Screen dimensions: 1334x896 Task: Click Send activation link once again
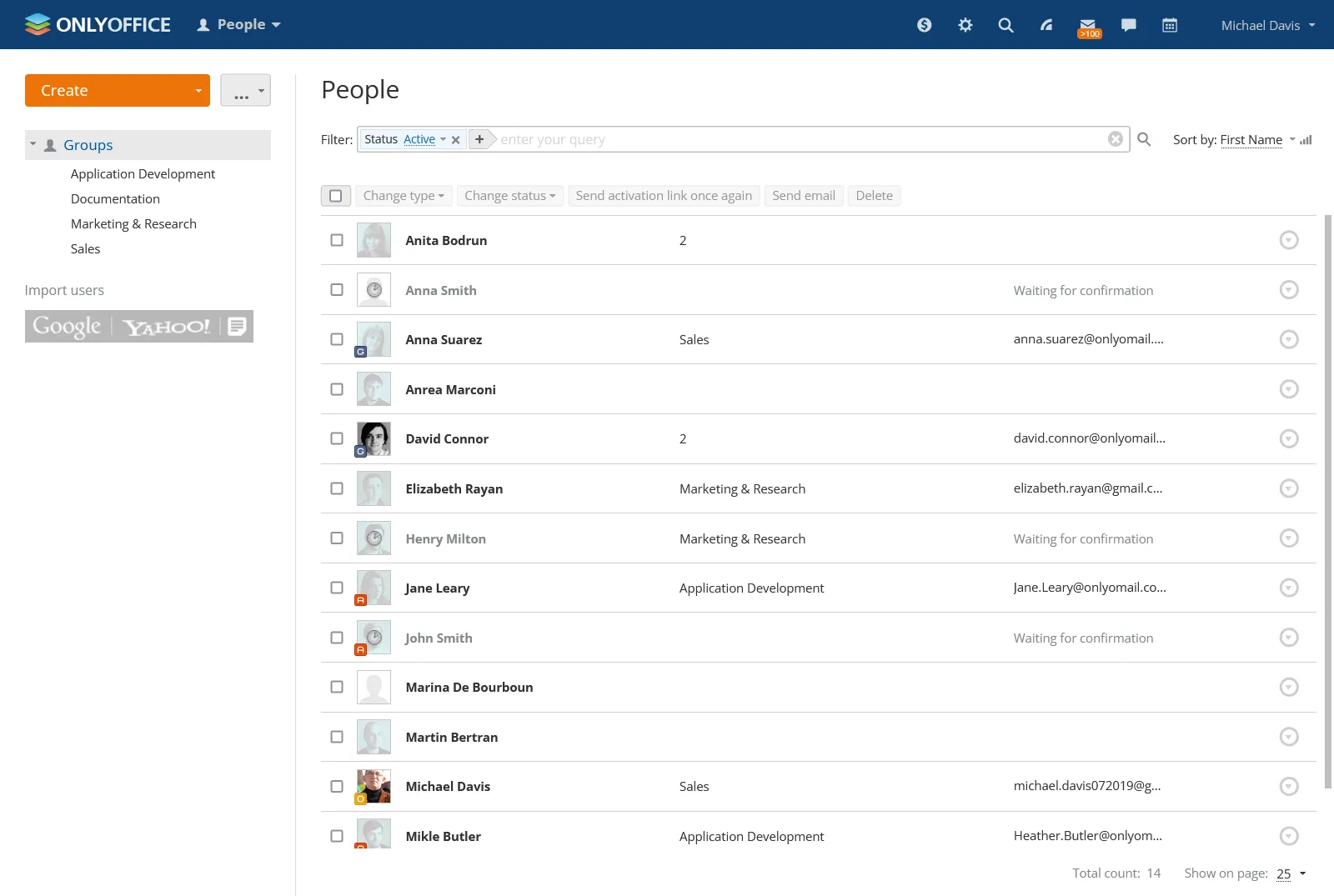(664, 195)
